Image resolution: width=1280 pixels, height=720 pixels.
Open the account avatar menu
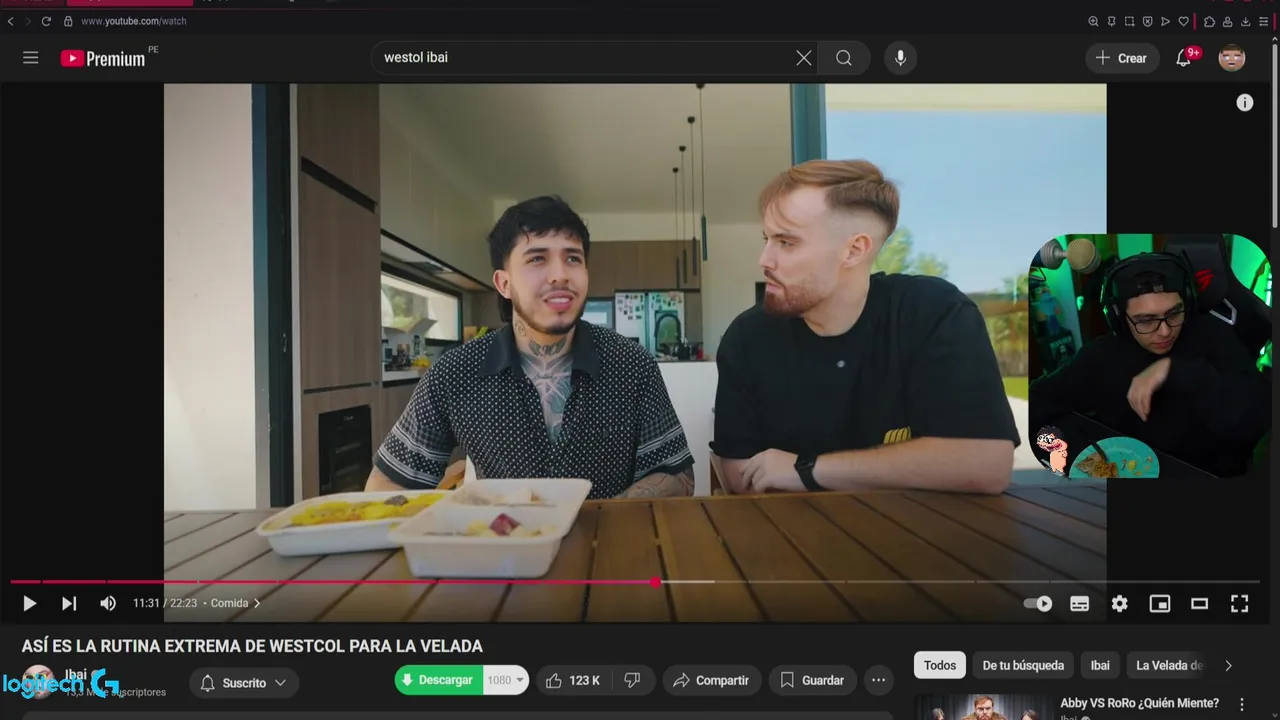(1232, 58)
